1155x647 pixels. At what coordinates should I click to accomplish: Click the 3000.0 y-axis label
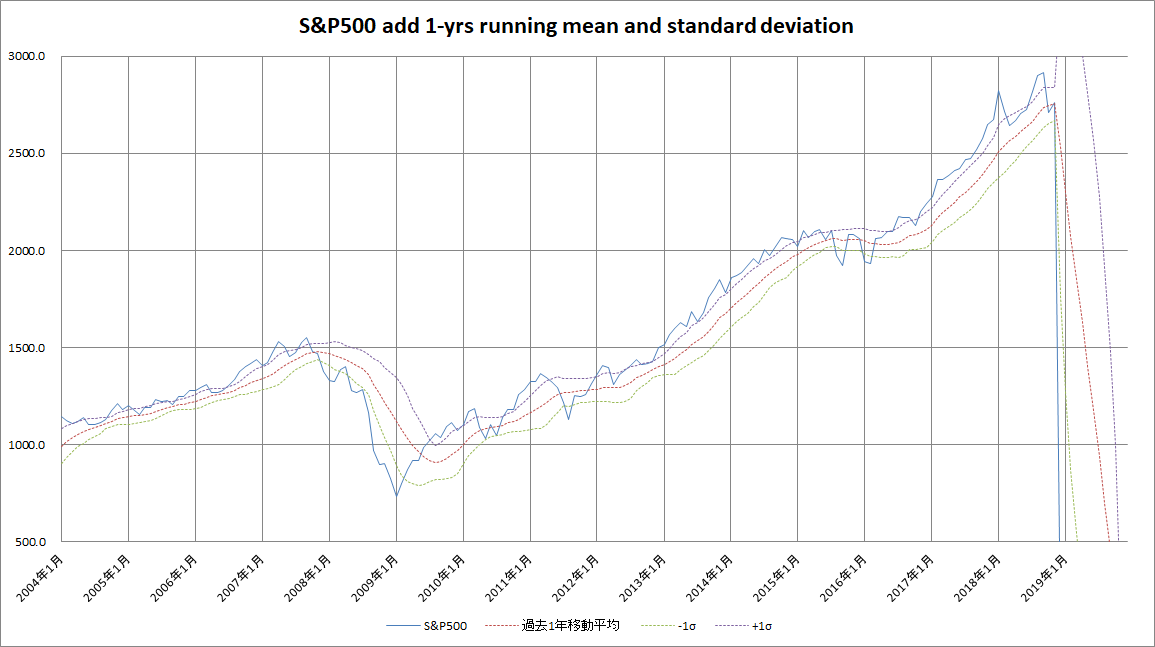[27, 56]
